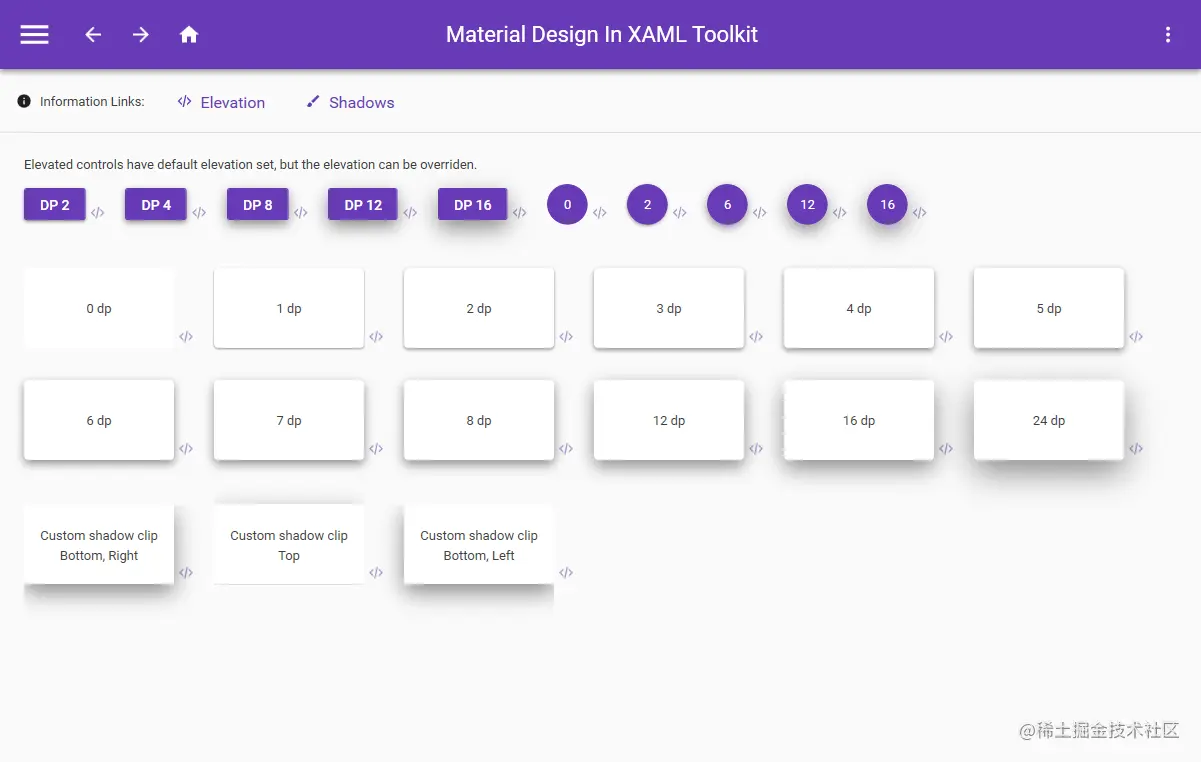Show code for the 3 dp card

pos(756,337)
